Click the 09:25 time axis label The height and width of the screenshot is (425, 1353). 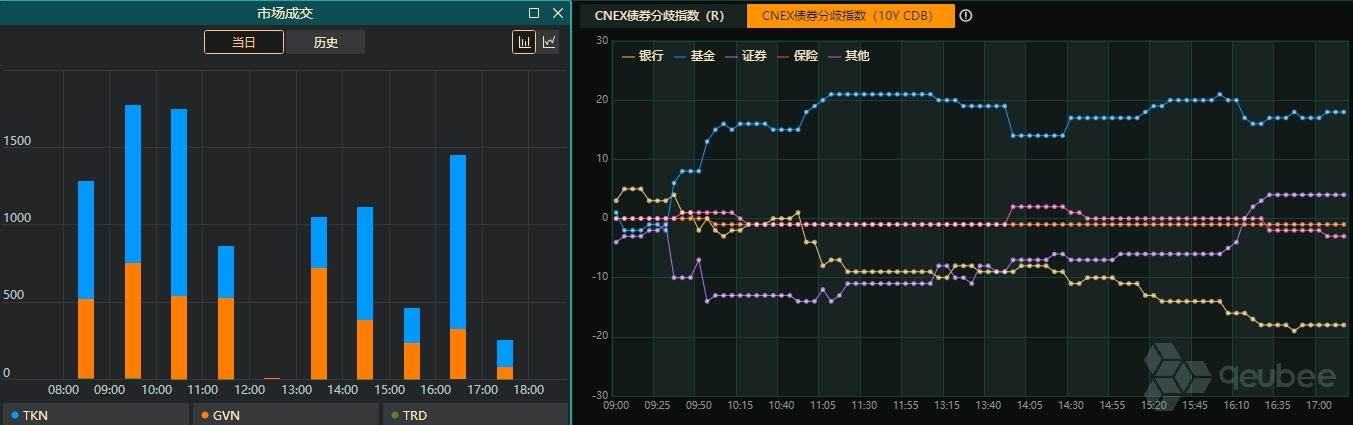657,406
